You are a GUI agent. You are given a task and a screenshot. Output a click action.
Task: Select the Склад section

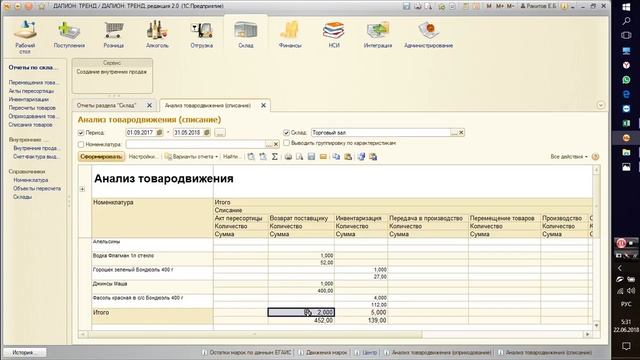[246, 36]
